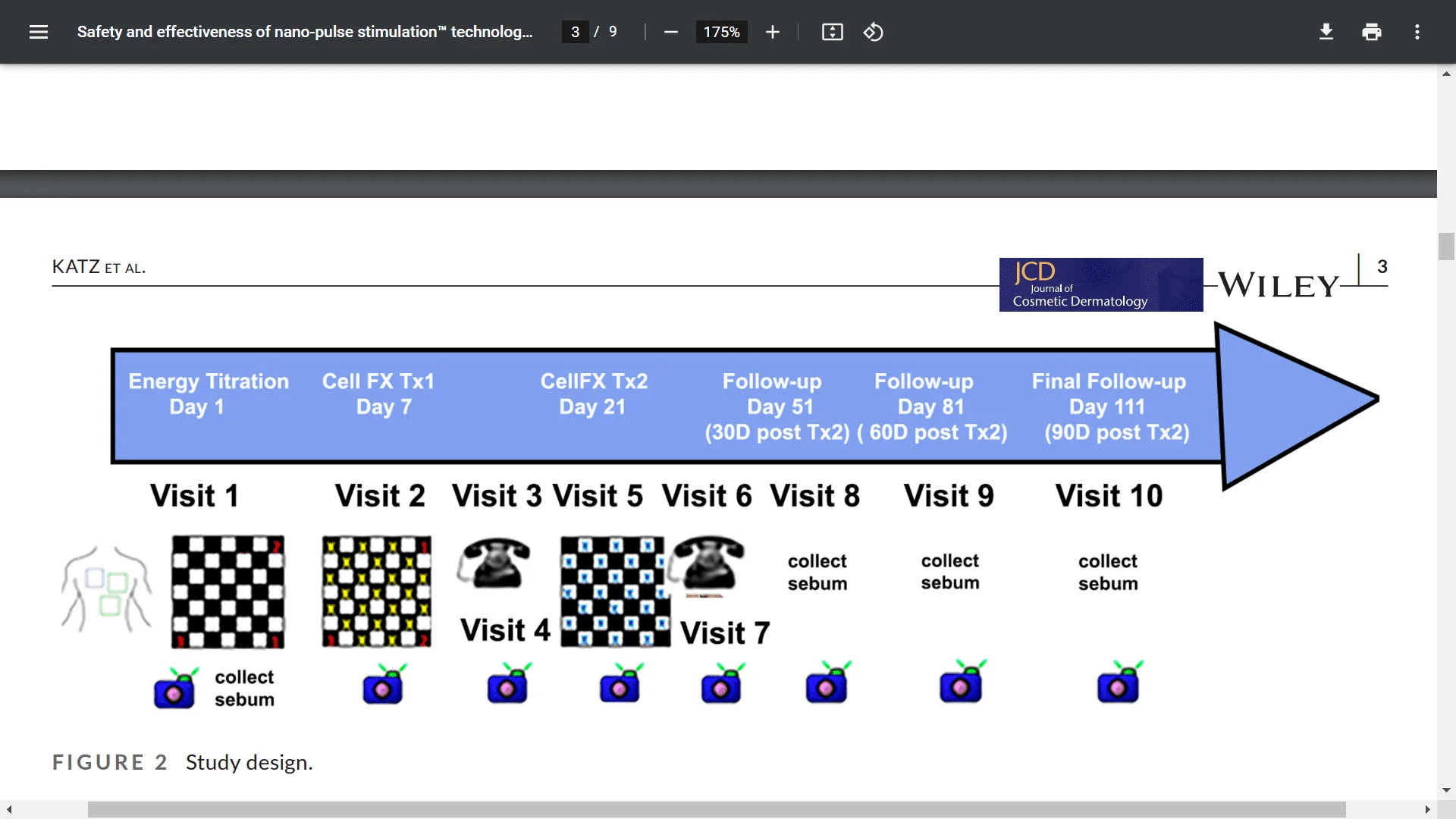Open the sidebar hamburger menu

point(39,32)
